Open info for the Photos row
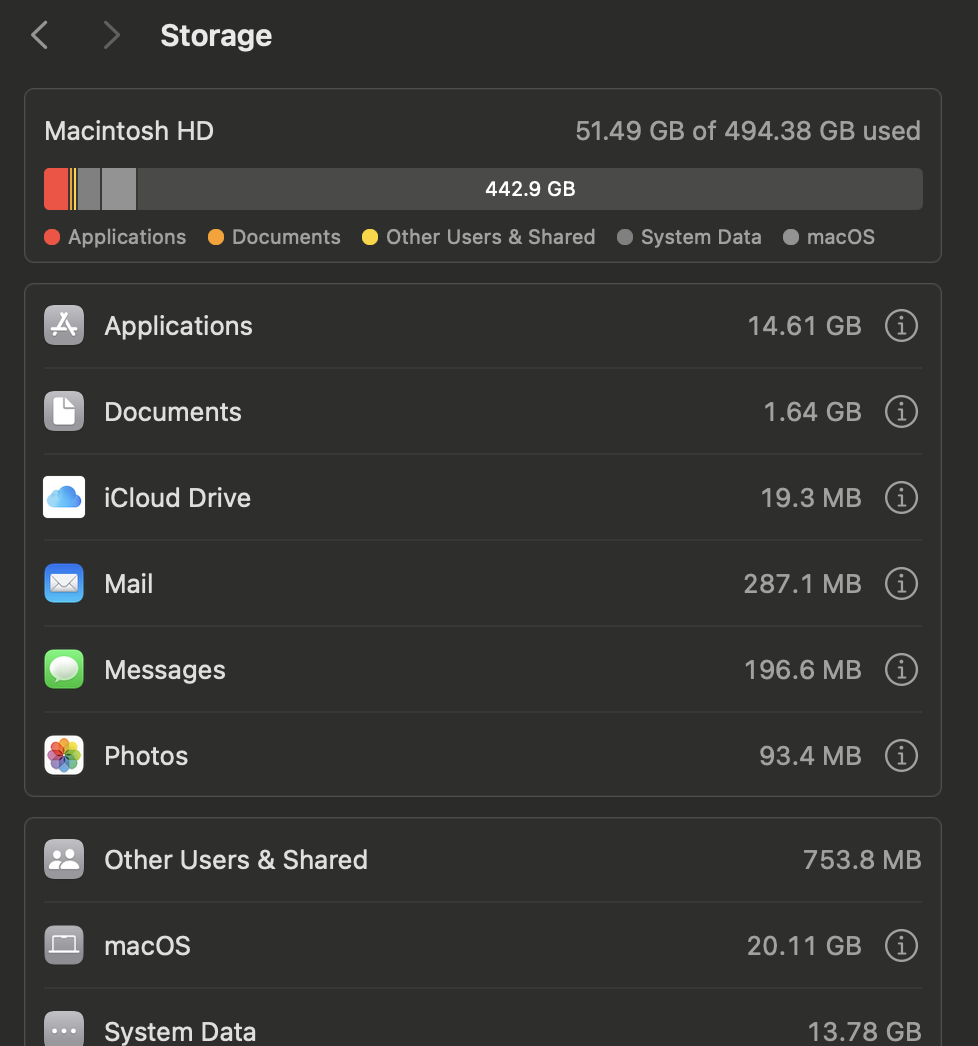The width and height of the screenshot is (978, 1046). (901, 756)
